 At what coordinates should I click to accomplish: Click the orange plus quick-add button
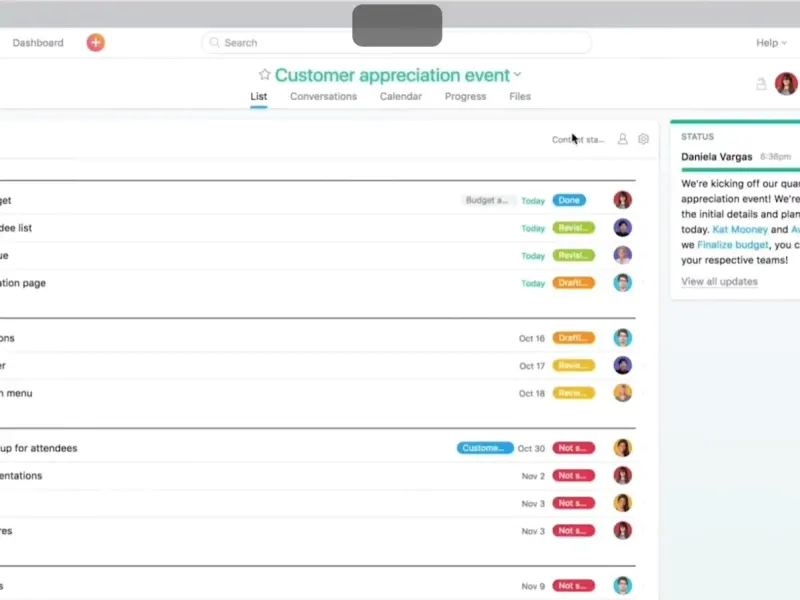point(95,43)
